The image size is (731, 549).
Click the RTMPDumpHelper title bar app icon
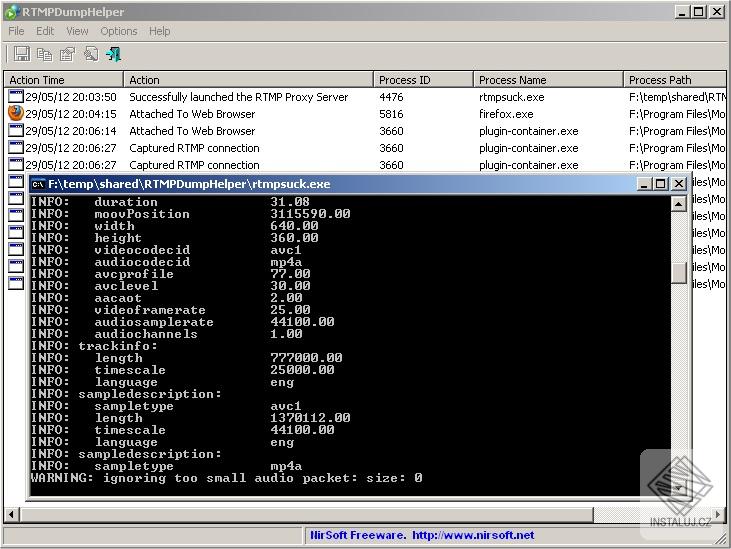click(x=11, y=12)
